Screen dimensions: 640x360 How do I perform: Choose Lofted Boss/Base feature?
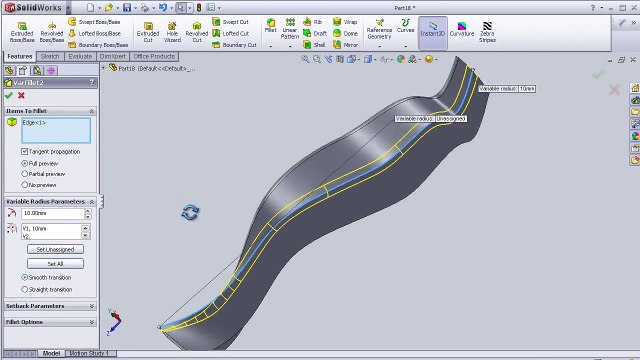(x=94, y=33)
